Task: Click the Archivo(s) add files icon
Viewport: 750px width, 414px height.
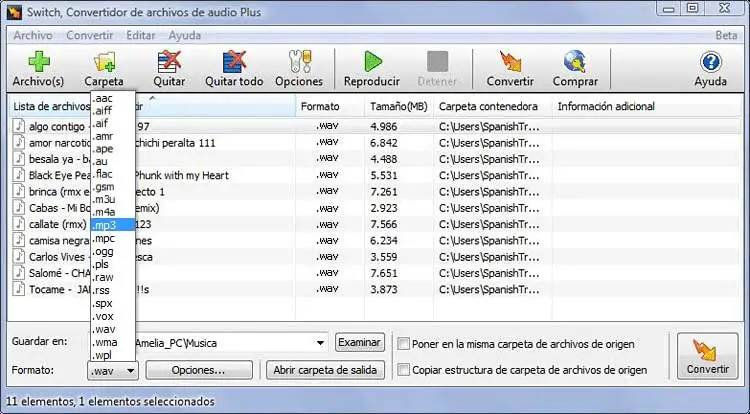Action: pyautogui.click(x=39, y=62)
